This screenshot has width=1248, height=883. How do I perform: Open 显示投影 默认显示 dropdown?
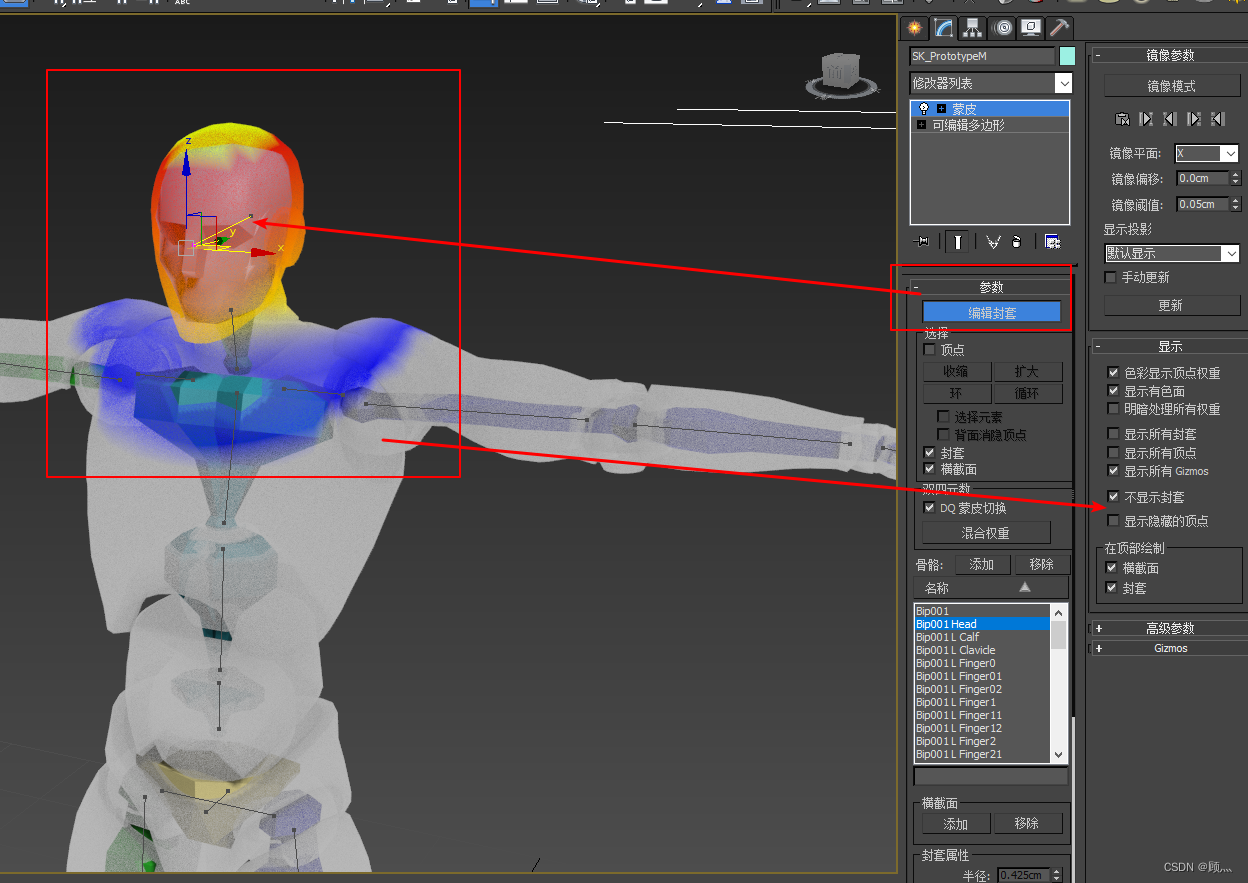(x=1172, y=254)
